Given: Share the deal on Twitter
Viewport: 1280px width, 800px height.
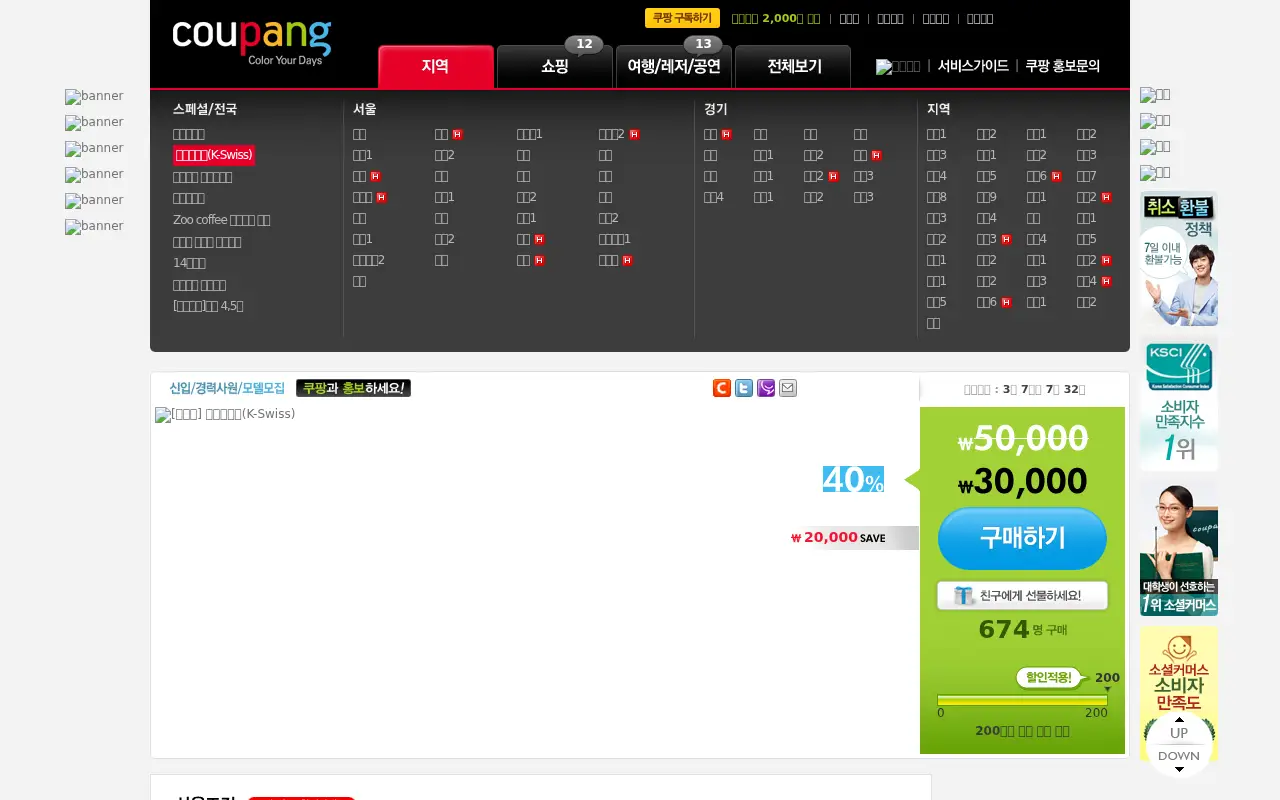Looking at the screenshot, I should tap(744, 388).
